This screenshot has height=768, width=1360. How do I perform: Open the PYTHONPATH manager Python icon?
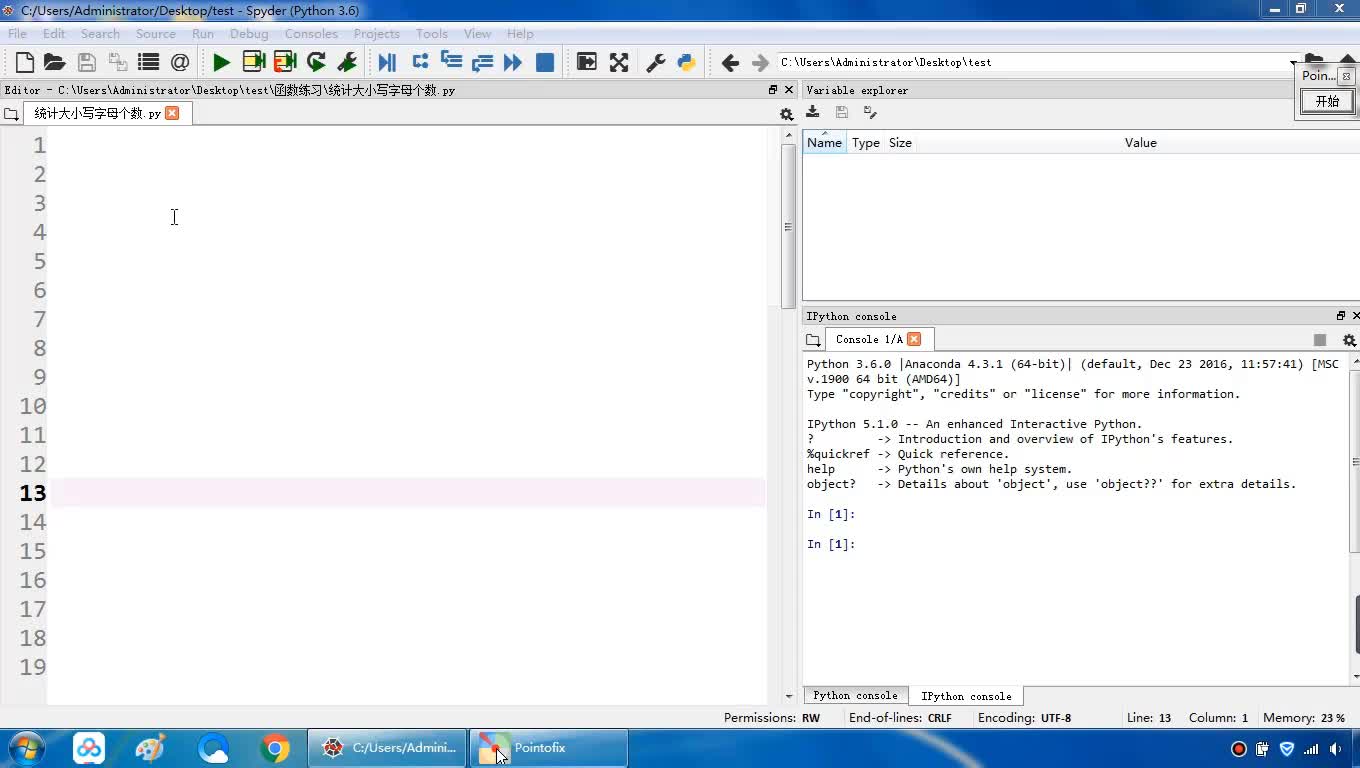686,62
